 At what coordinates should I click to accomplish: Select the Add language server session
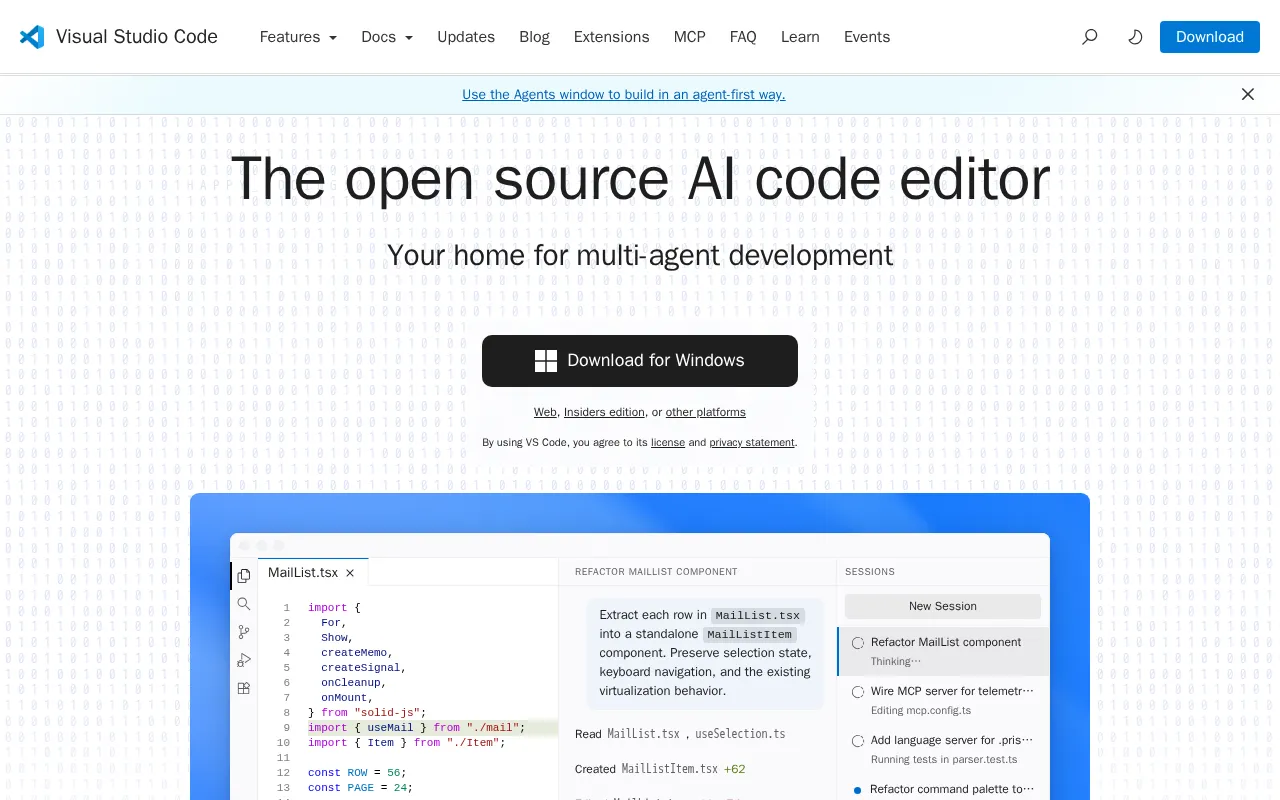943,749
